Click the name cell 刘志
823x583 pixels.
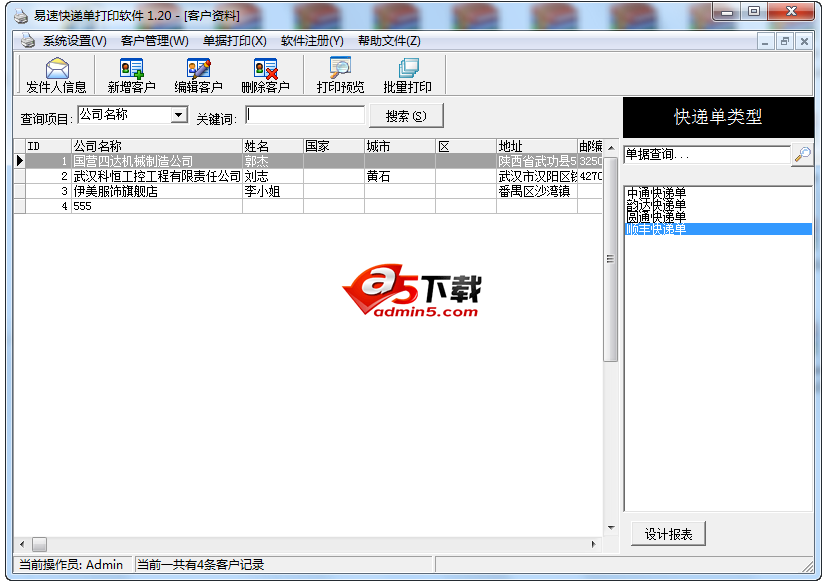point(273,176)
